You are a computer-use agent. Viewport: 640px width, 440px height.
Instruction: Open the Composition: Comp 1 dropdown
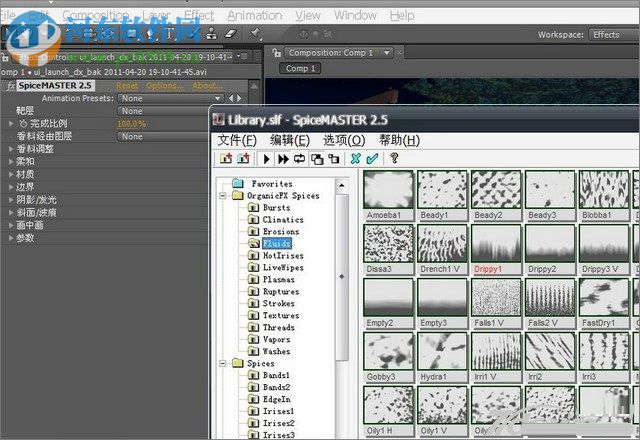338,53
